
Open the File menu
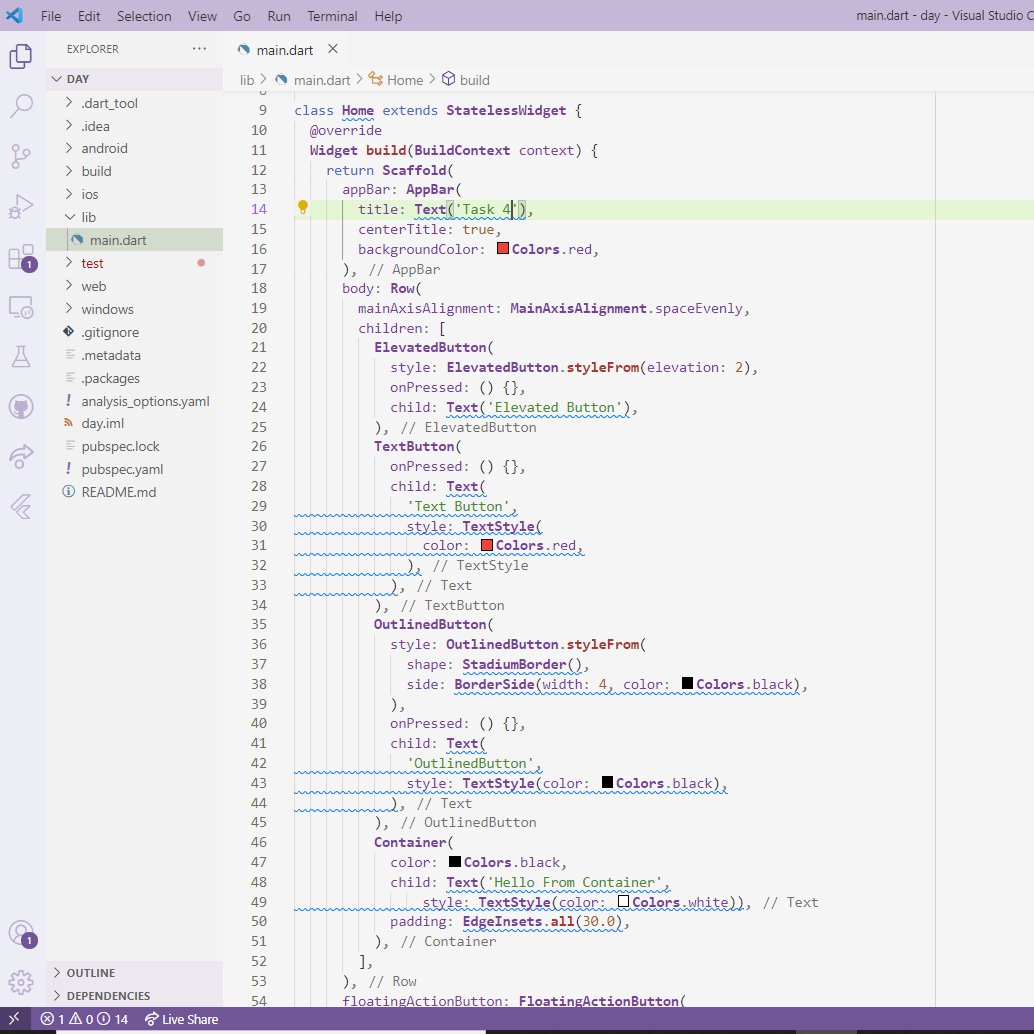pos(51,16)
